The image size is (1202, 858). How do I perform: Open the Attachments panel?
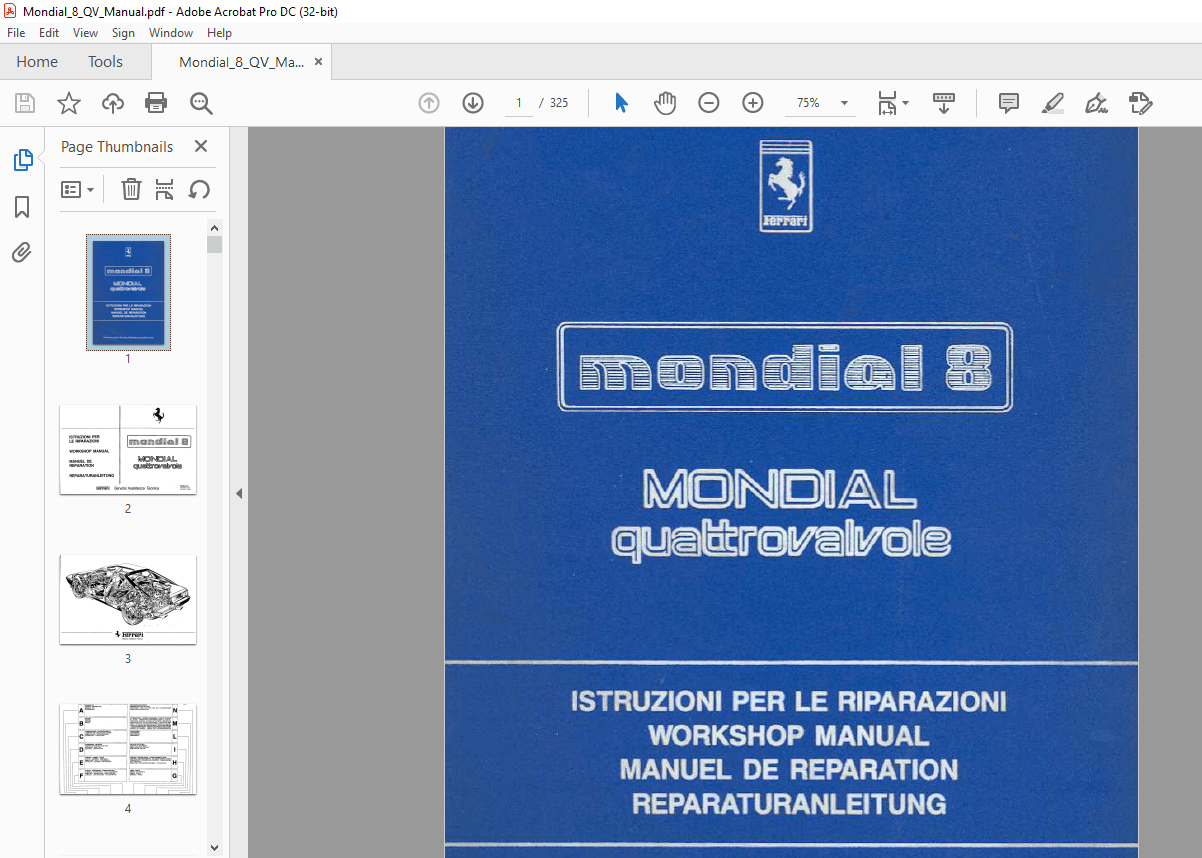coord(22,252)
